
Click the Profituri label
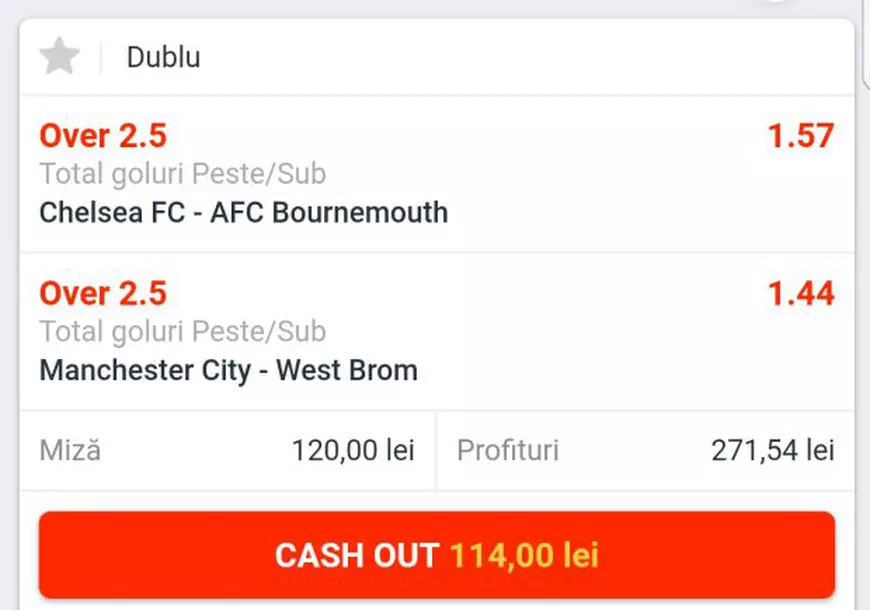tap(508, 450)
